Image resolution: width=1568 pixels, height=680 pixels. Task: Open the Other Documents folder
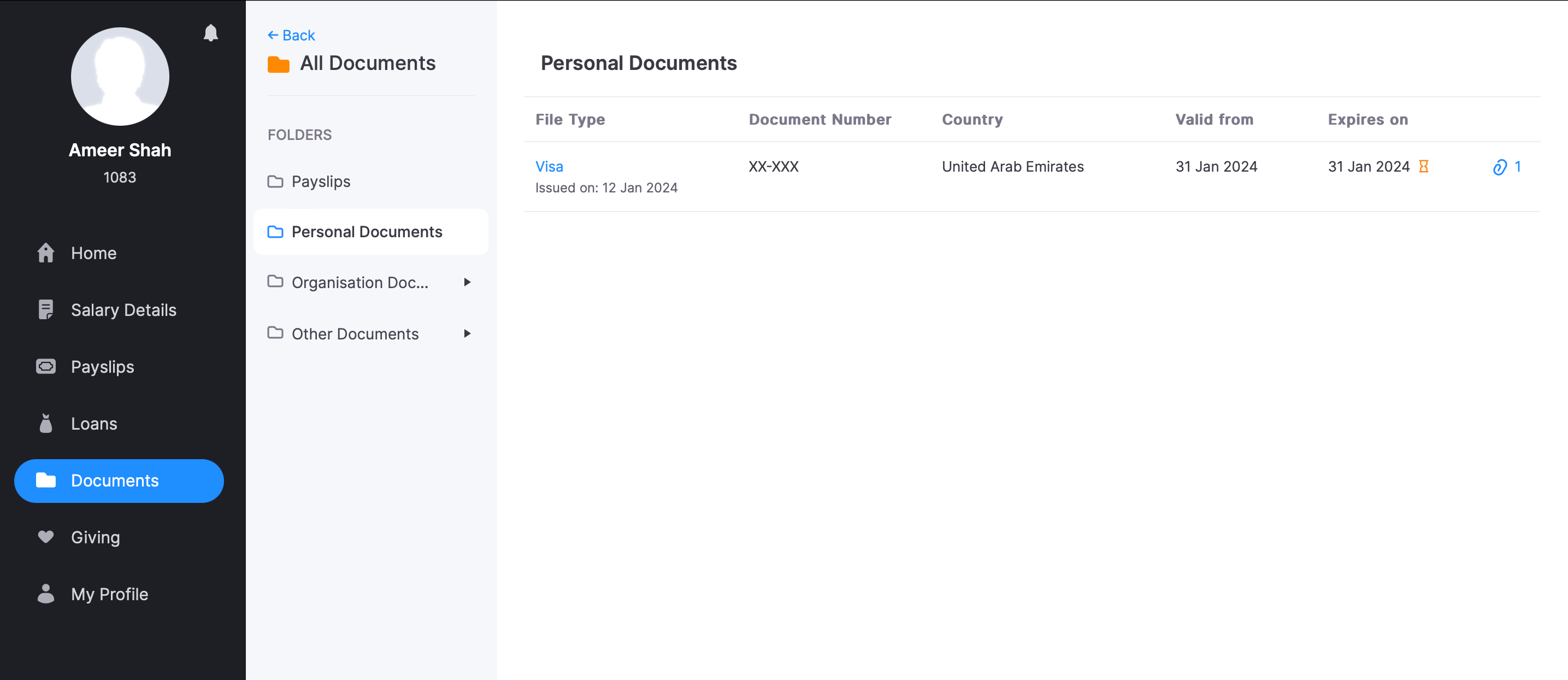(x=355, y=333)
